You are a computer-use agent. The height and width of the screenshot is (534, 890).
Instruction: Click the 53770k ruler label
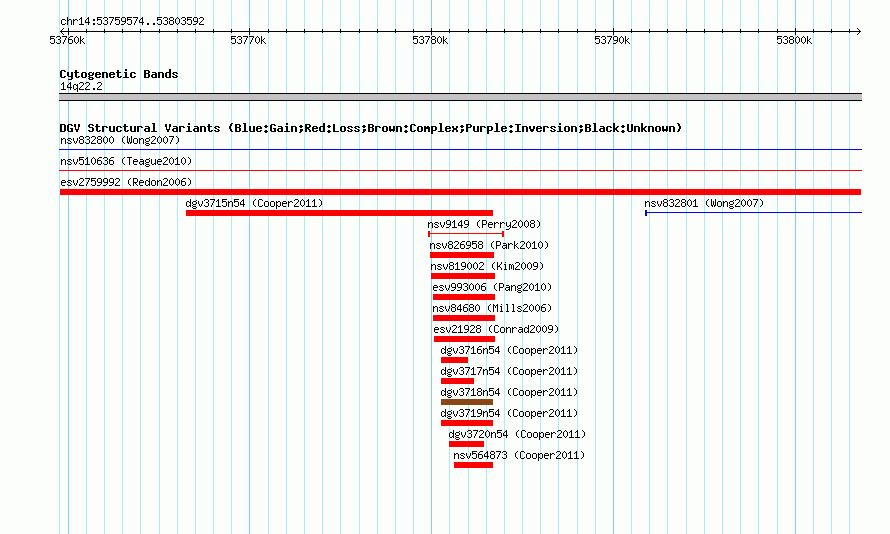pos(248,40)
